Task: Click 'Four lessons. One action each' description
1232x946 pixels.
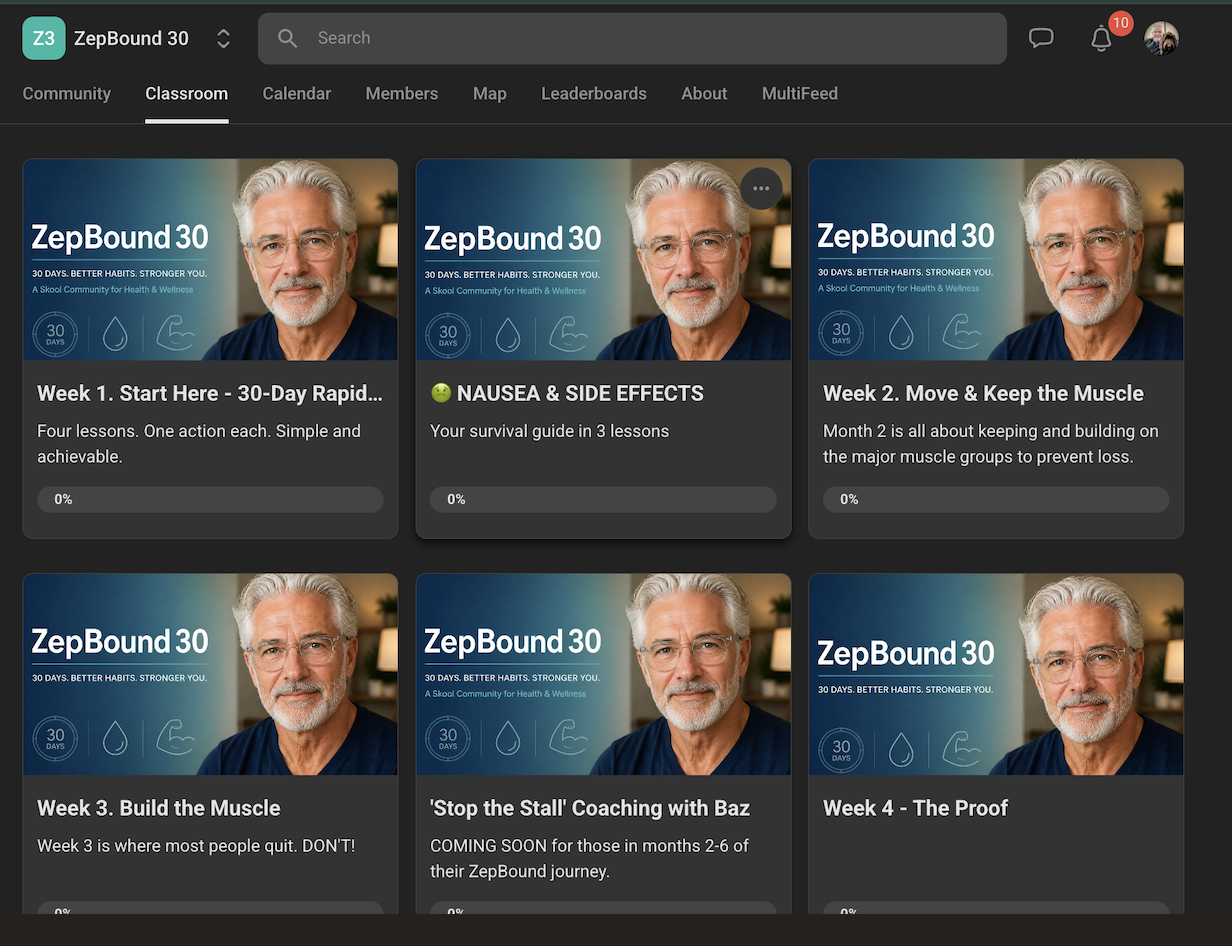Action: coord(199,444)
